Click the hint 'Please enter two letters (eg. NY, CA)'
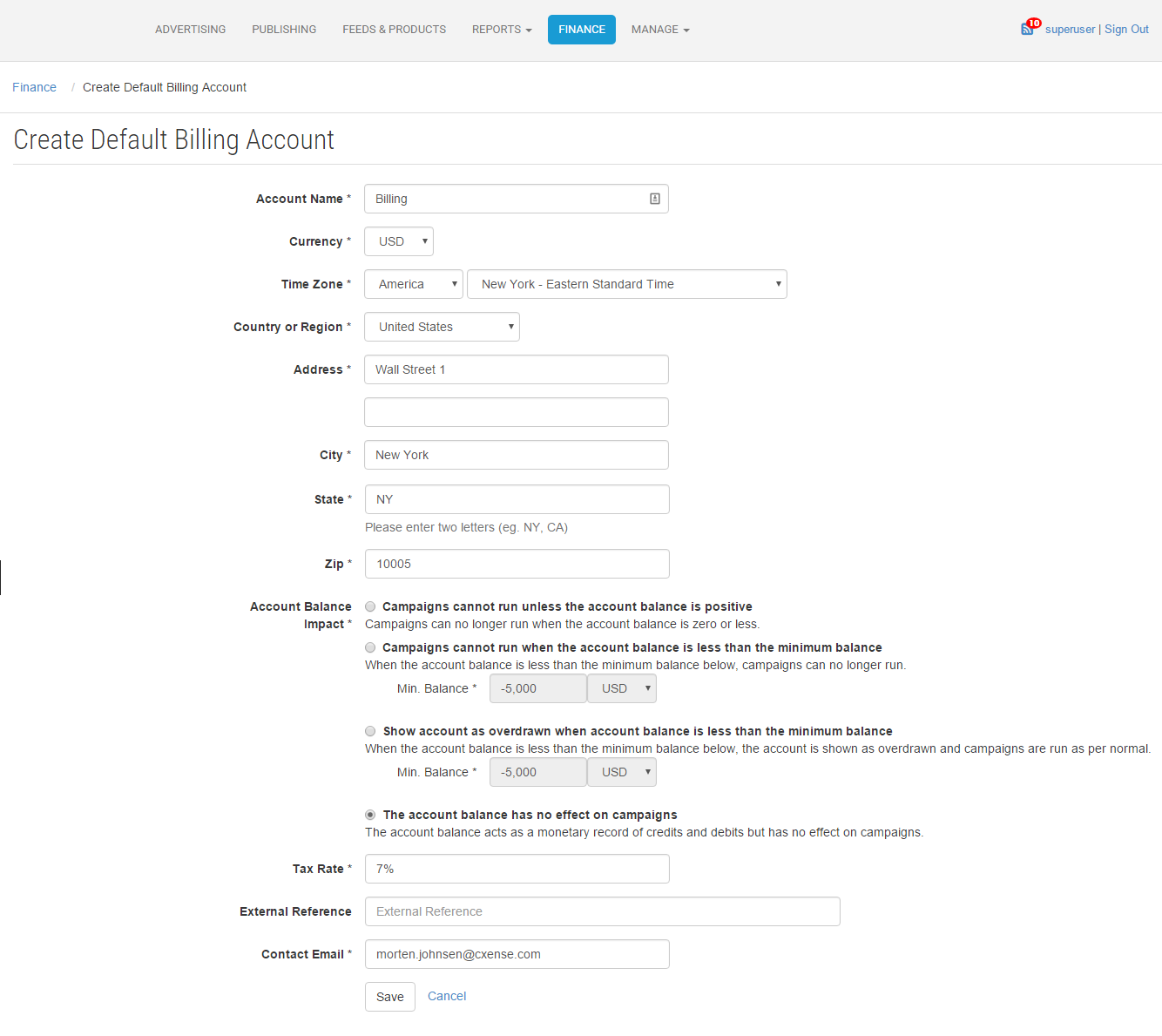 (x=466, y=527)
